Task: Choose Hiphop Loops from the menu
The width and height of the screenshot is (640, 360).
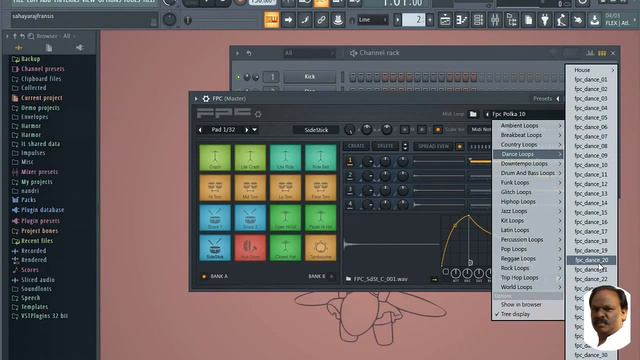Action: click(528, 202)
